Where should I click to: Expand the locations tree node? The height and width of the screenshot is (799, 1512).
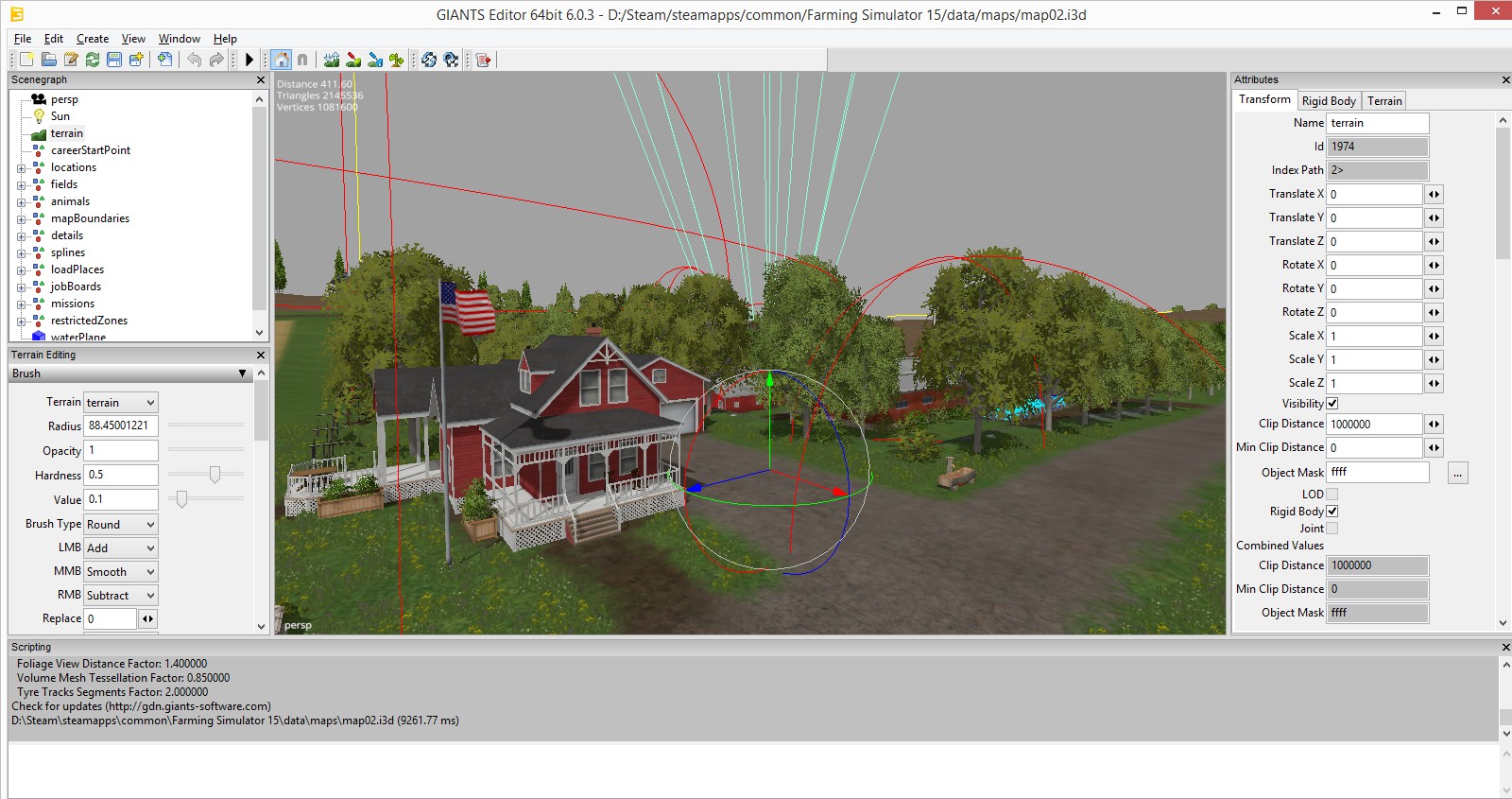click(x=21, y=168)
